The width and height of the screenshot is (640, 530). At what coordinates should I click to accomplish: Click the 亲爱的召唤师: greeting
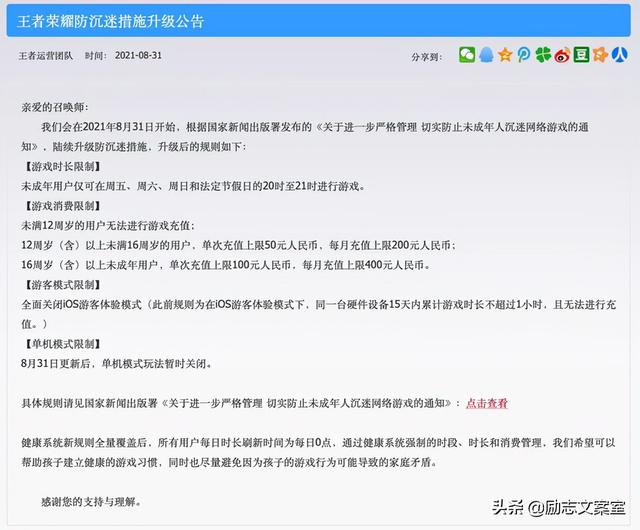click(x=54, y=107)
